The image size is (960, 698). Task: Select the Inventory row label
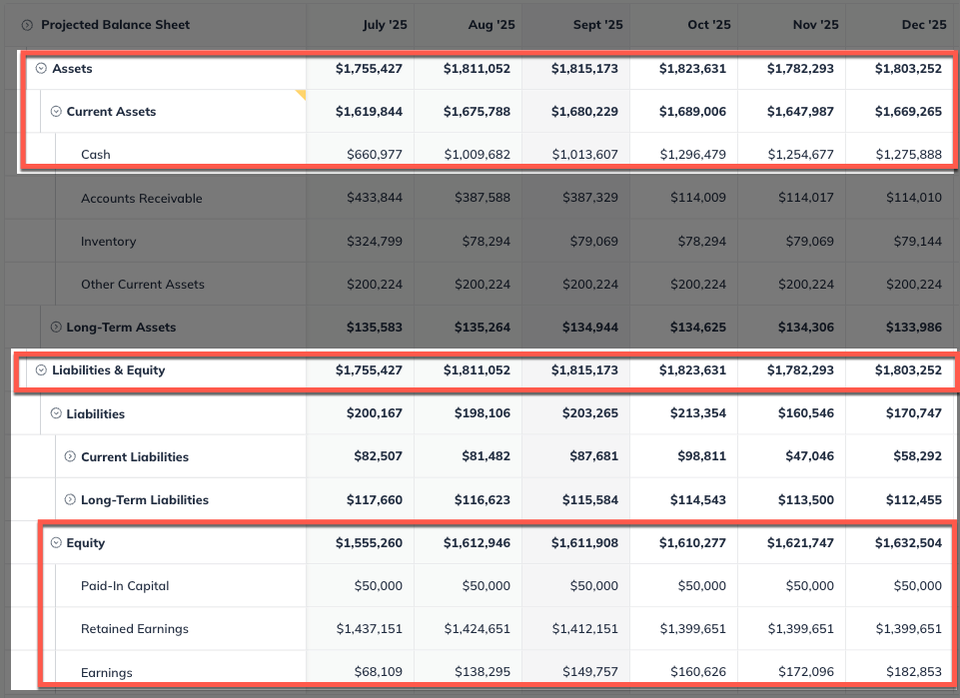point(108,241)
